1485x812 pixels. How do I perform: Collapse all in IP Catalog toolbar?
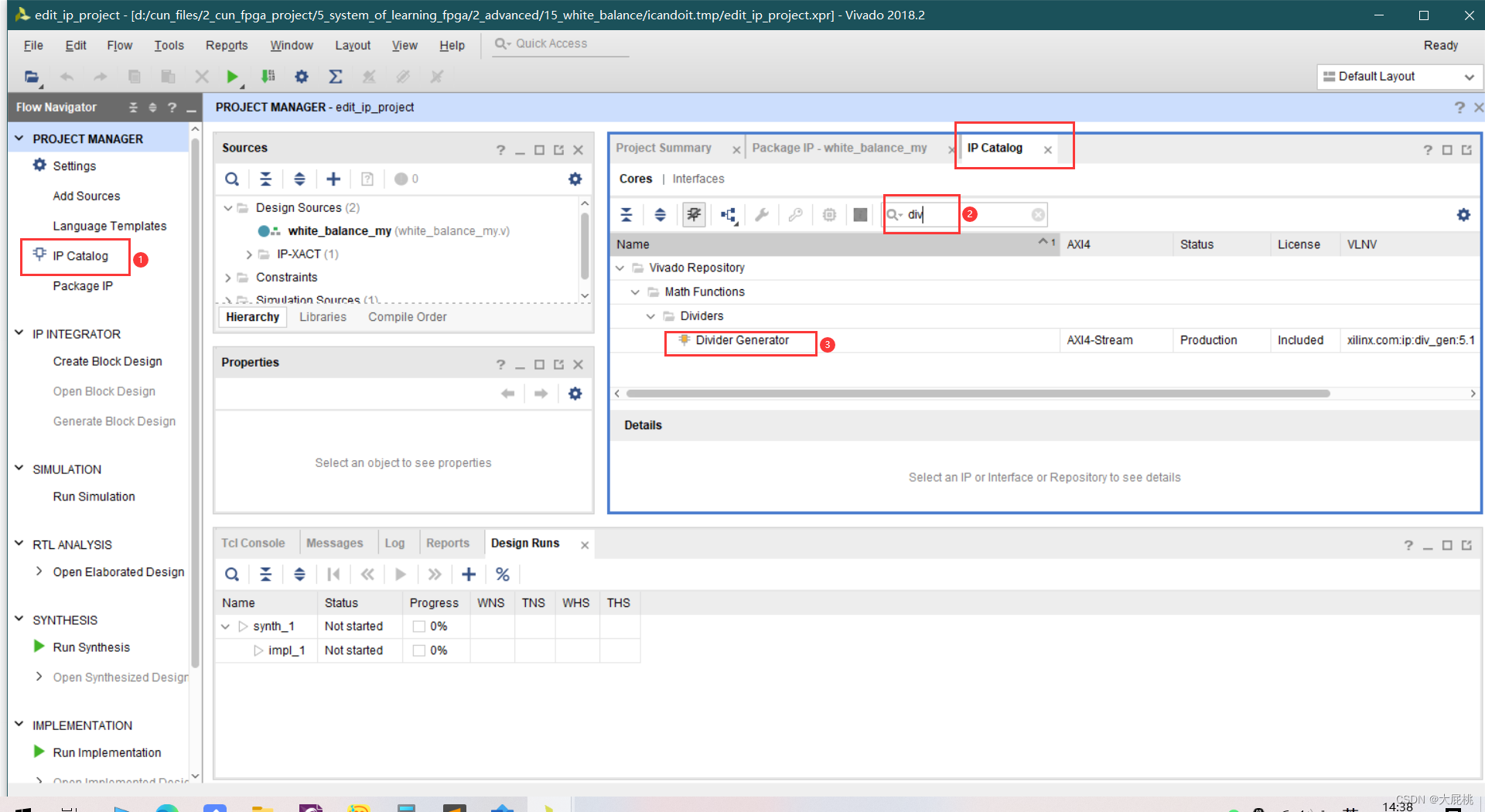(x=626, y=215)
